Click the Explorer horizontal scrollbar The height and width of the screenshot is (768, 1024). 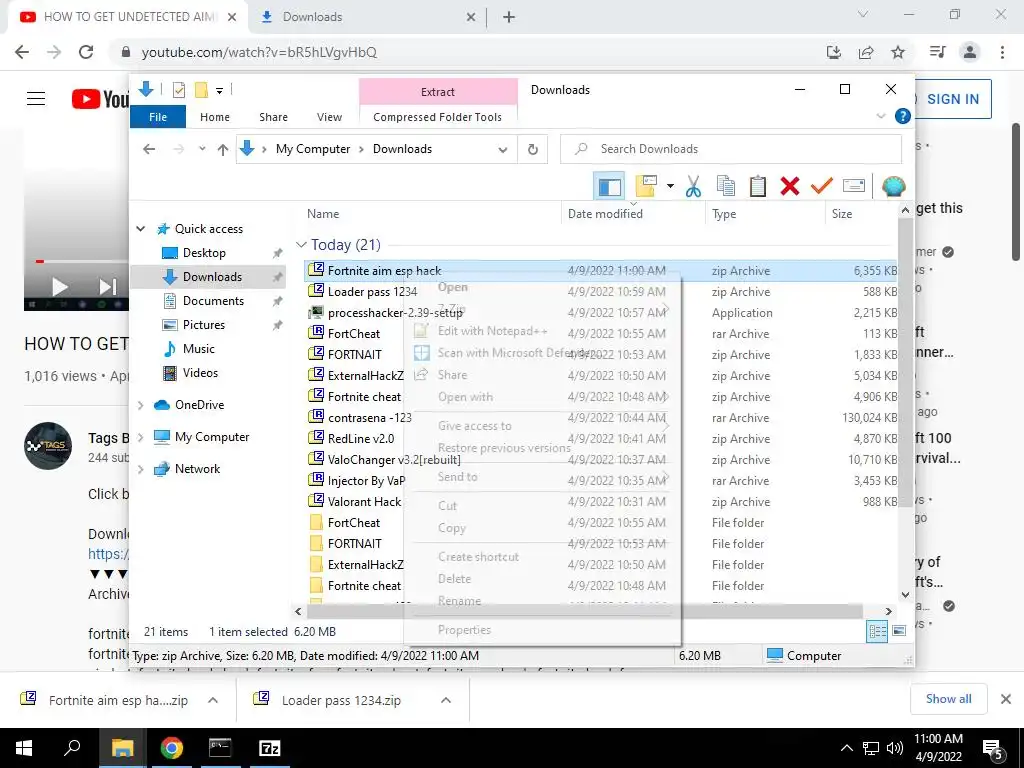pyautogui.click(x=585, y=611)
